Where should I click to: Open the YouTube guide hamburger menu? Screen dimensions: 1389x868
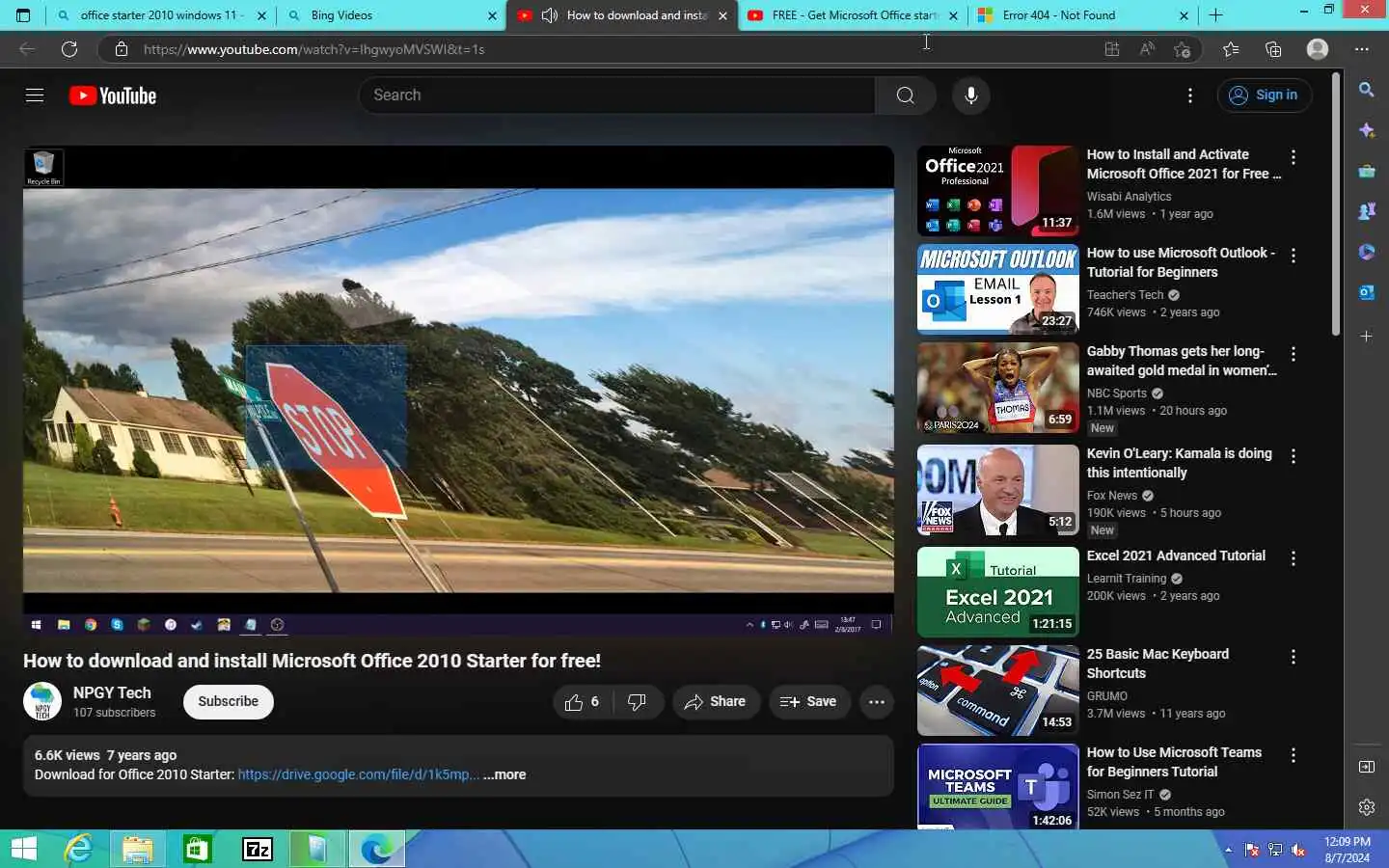tap(35, 95)
